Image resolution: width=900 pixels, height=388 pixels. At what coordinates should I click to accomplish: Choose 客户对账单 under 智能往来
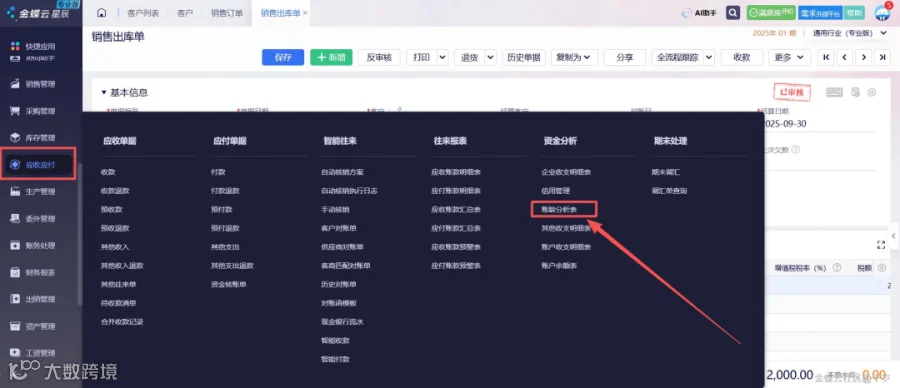coord(339,228)
